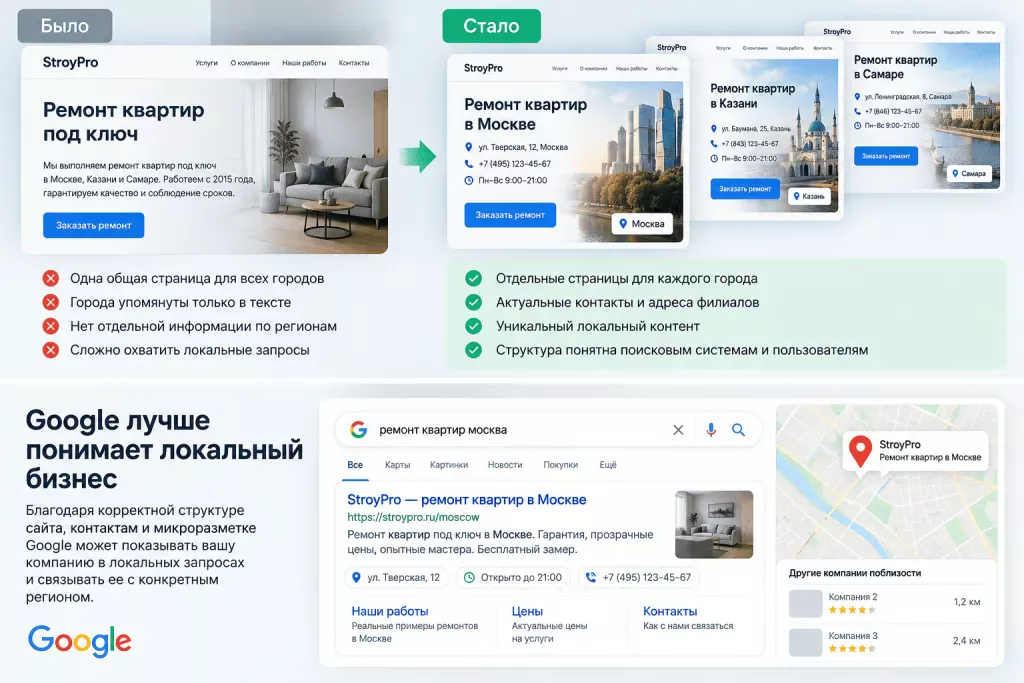Screen dimensions: 1024x683
Task: Click the Google search input field
Action: coord(547,430)
